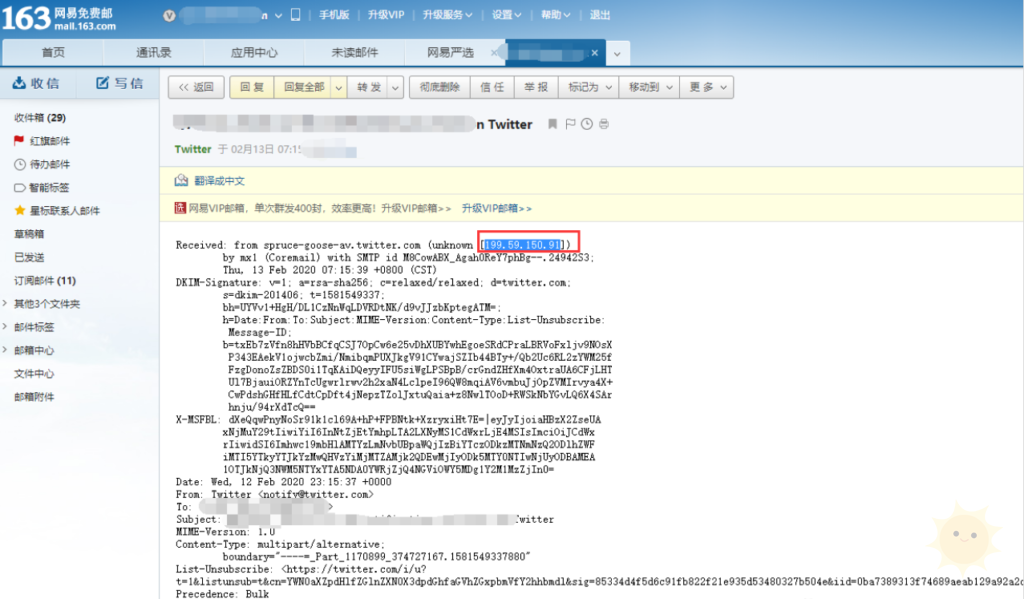The width and height of the screenshot is (1024, 599).
Task: Open the tab list overflow chevron
Action: pos(617,54)
